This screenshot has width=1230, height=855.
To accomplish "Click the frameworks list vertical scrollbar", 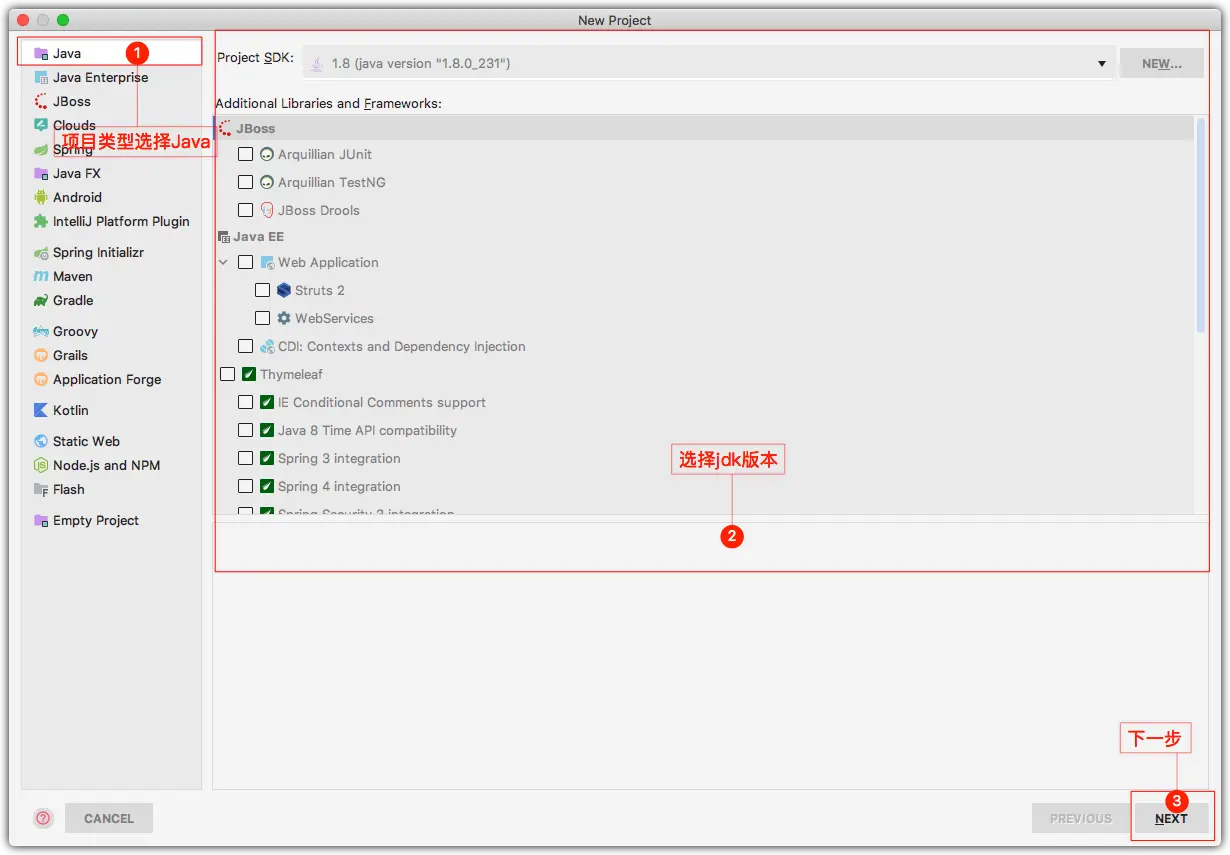I will (1201, 224).
